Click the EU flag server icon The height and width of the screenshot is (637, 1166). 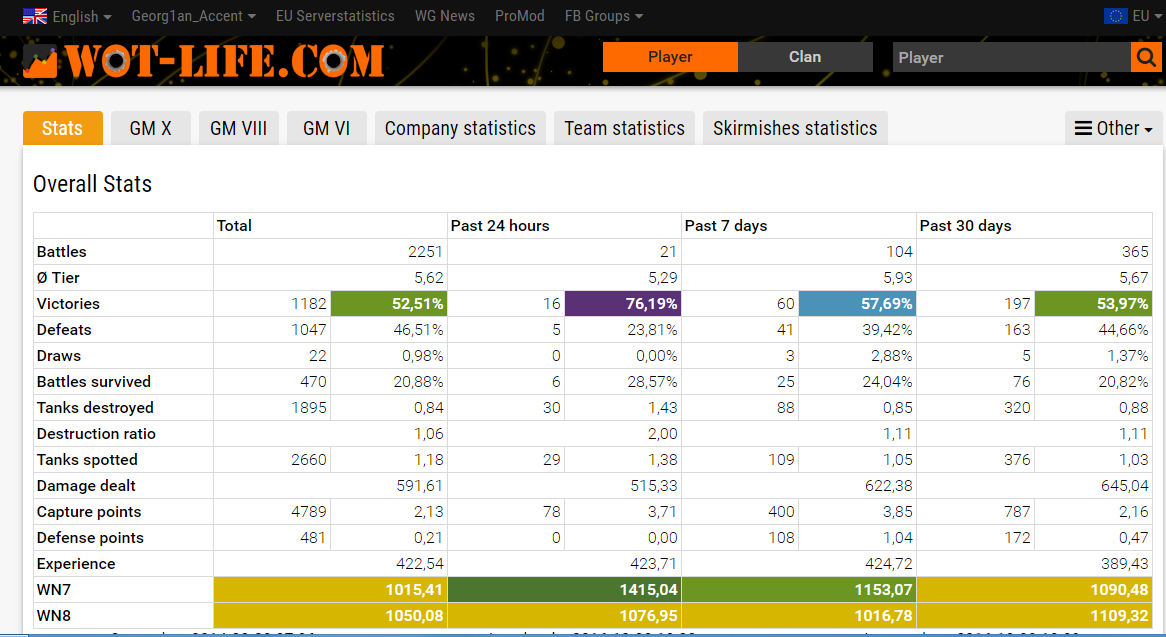click(1115, 16)
